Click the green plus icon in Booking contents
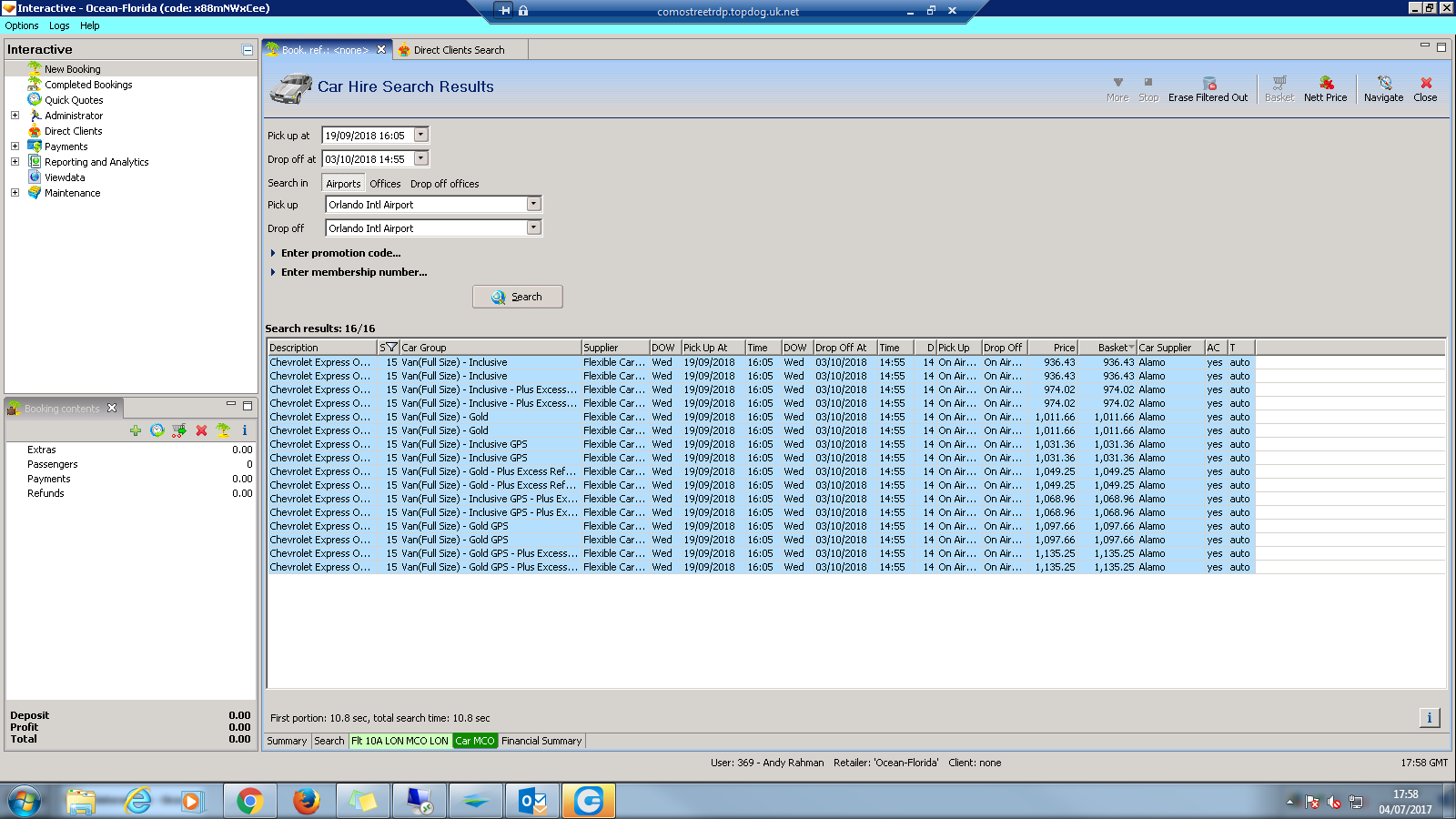Screen dimensions: 1456x819 (x=136, y=430)
